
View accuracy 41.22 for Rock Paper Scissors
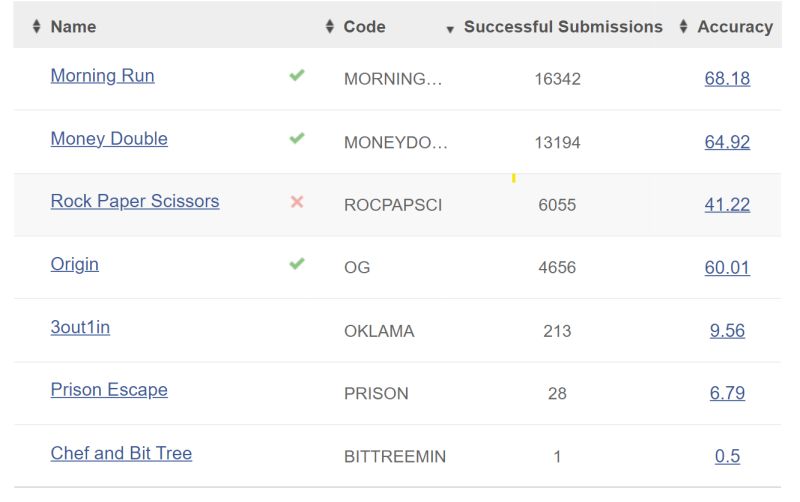tap(727, 205)
